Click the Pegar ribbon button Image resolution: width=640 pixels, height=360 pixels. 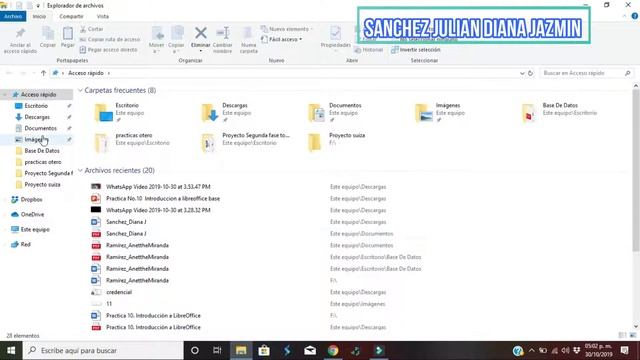coord(68,37)
